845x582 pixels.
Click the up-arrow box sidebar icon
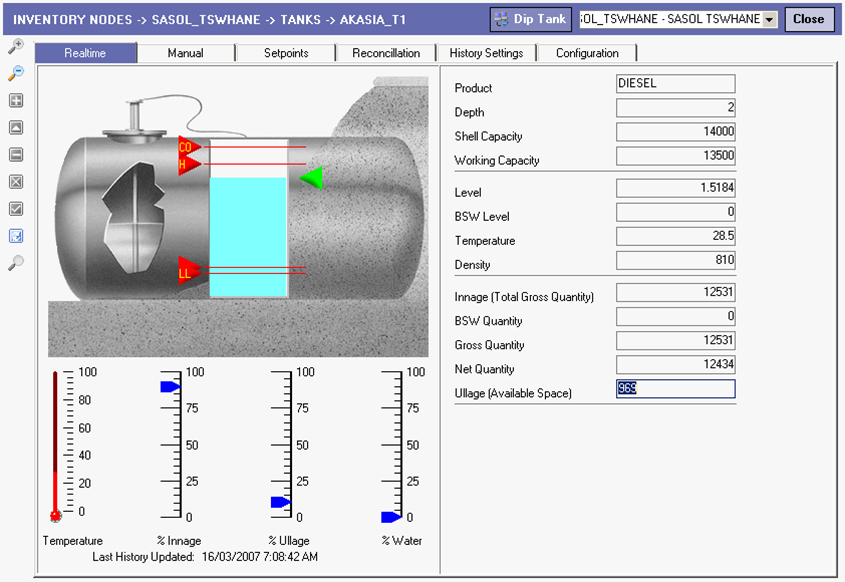pos(16,127)
